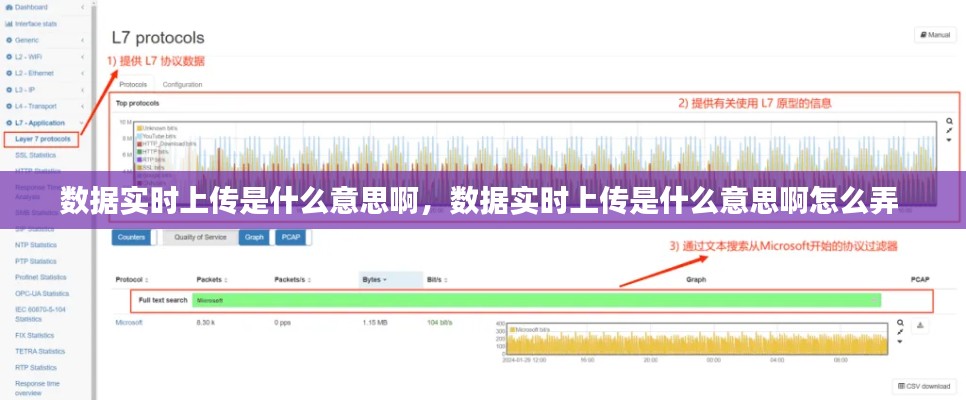Toggle the Graph column button

click(254, 238)
